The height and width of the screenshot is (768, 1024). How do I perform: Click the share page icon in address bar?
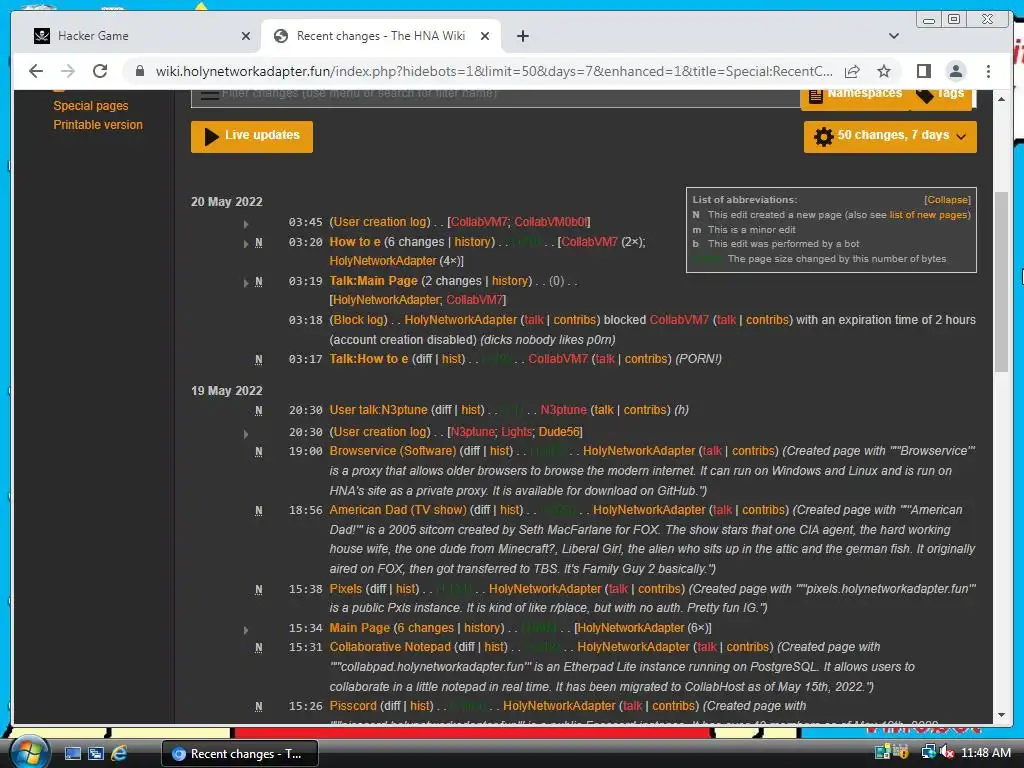pyautogui.click(x=852, y=71)
